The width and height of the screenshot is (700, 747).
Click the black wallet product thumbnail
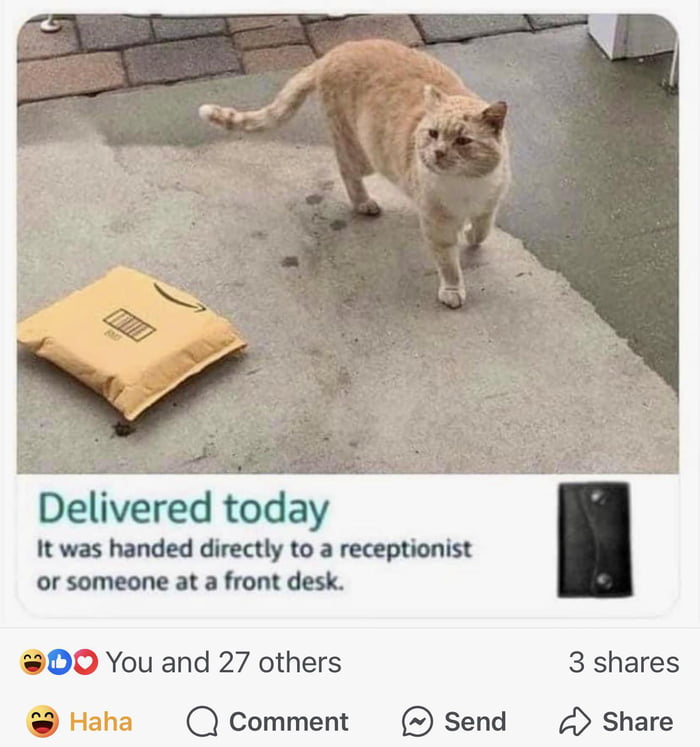click(595, 540)
